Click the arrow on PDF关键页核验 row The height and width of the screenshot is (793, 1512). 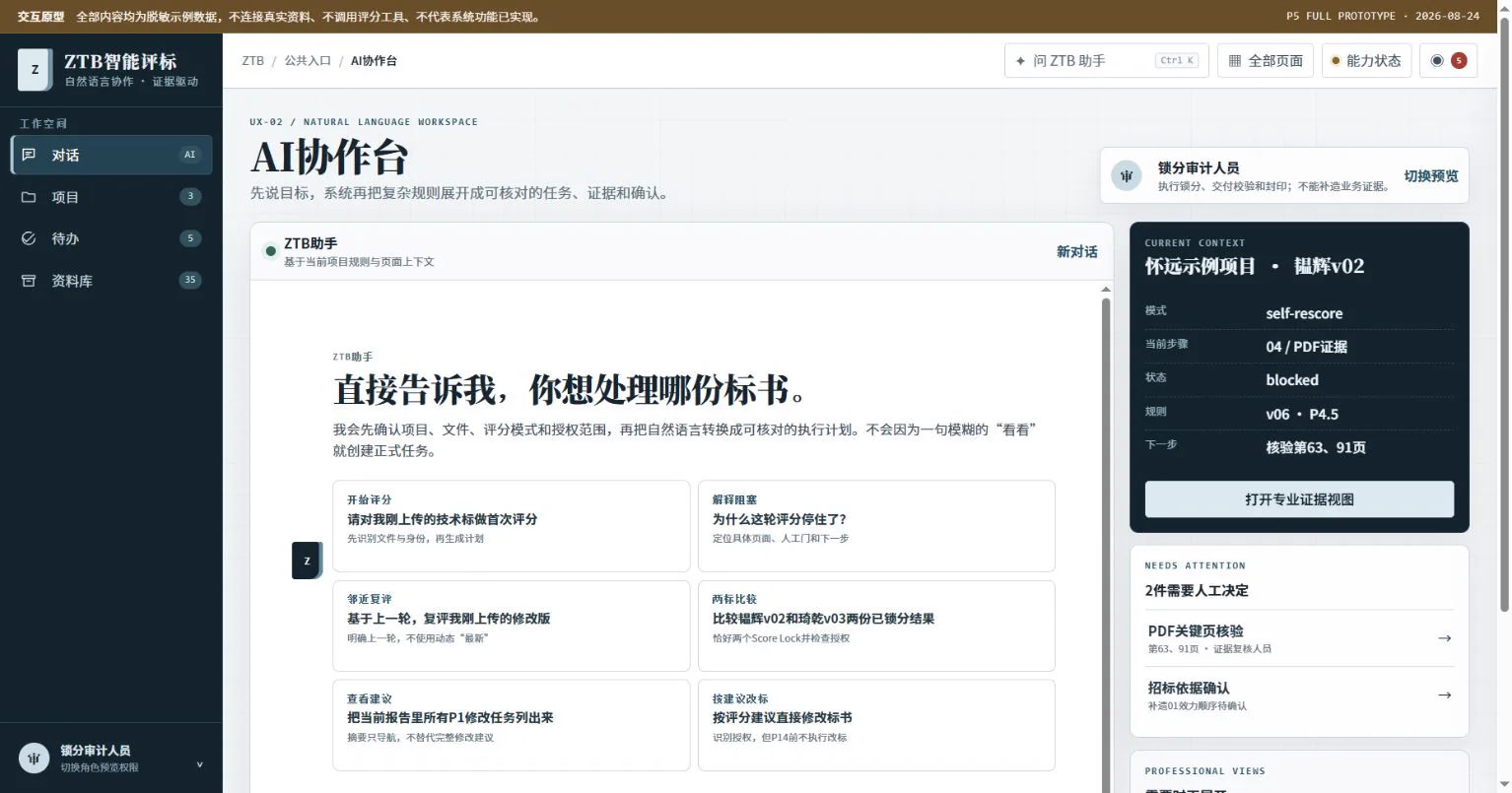[1444, 638]
